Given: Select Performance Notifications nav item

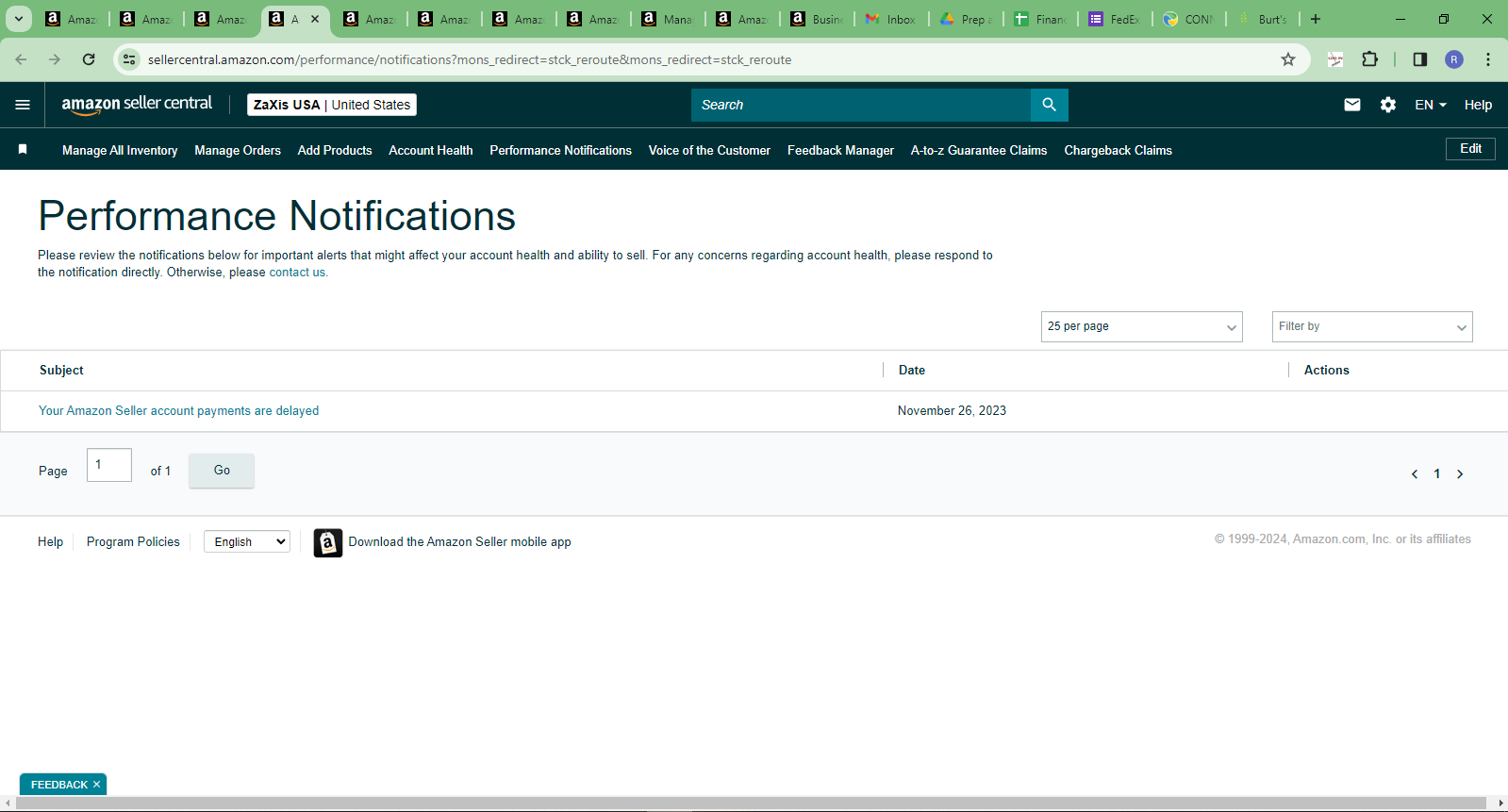Looking at the screenshot, I should (x=561, y=150).
